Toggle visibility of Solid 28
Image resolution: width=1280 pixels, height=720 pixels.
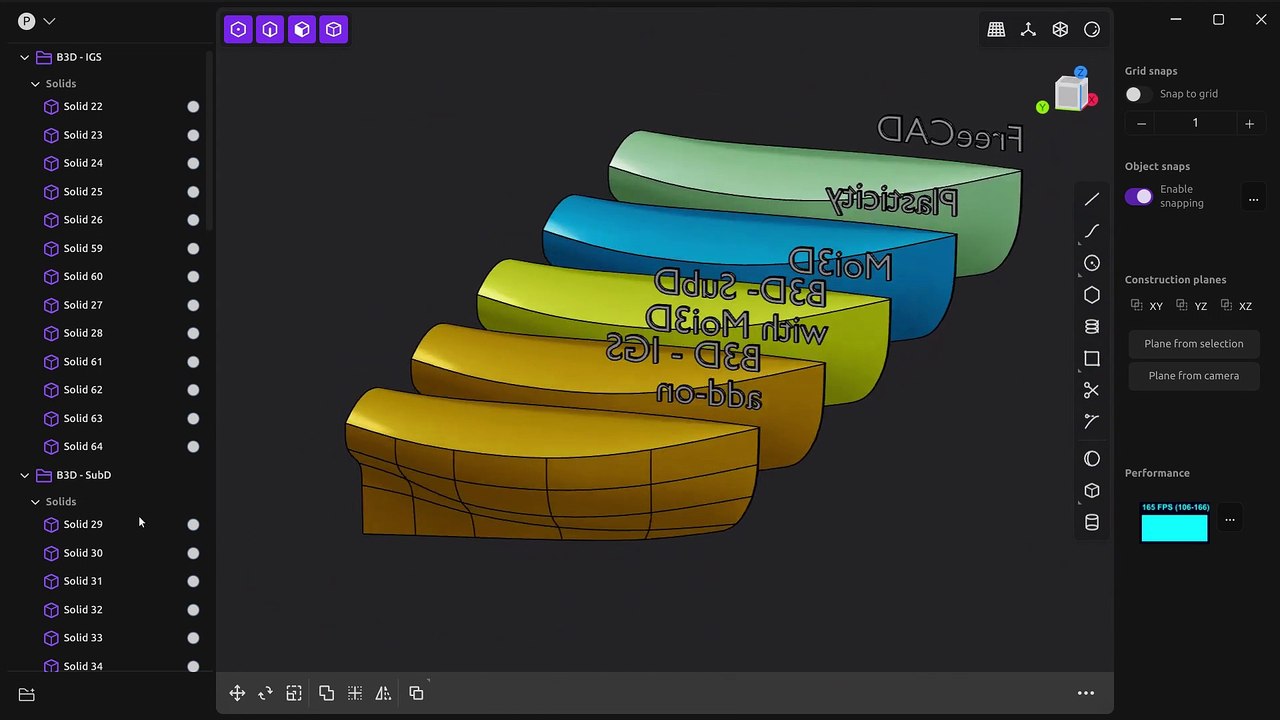[x=193, y=333]
